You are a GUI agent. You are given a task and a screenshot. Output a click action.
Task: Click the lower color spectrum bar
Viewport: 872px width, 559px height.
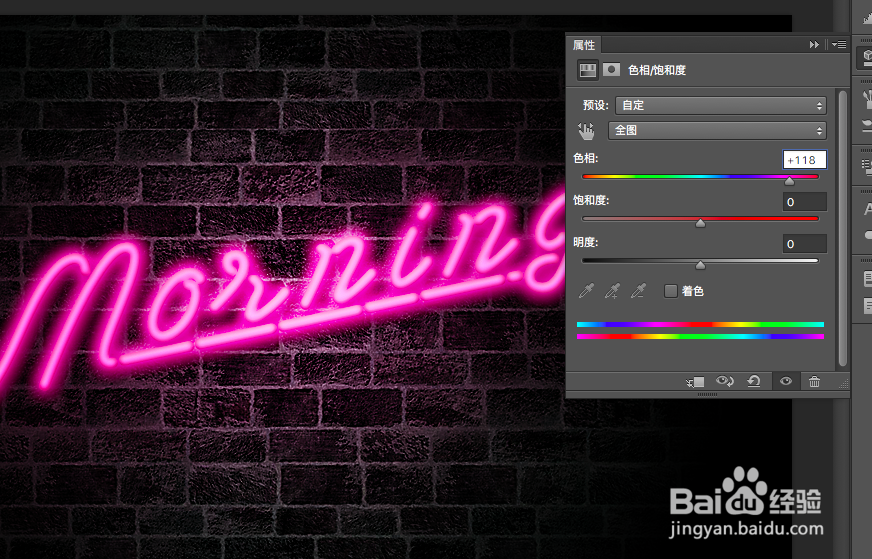pos(700,337)
